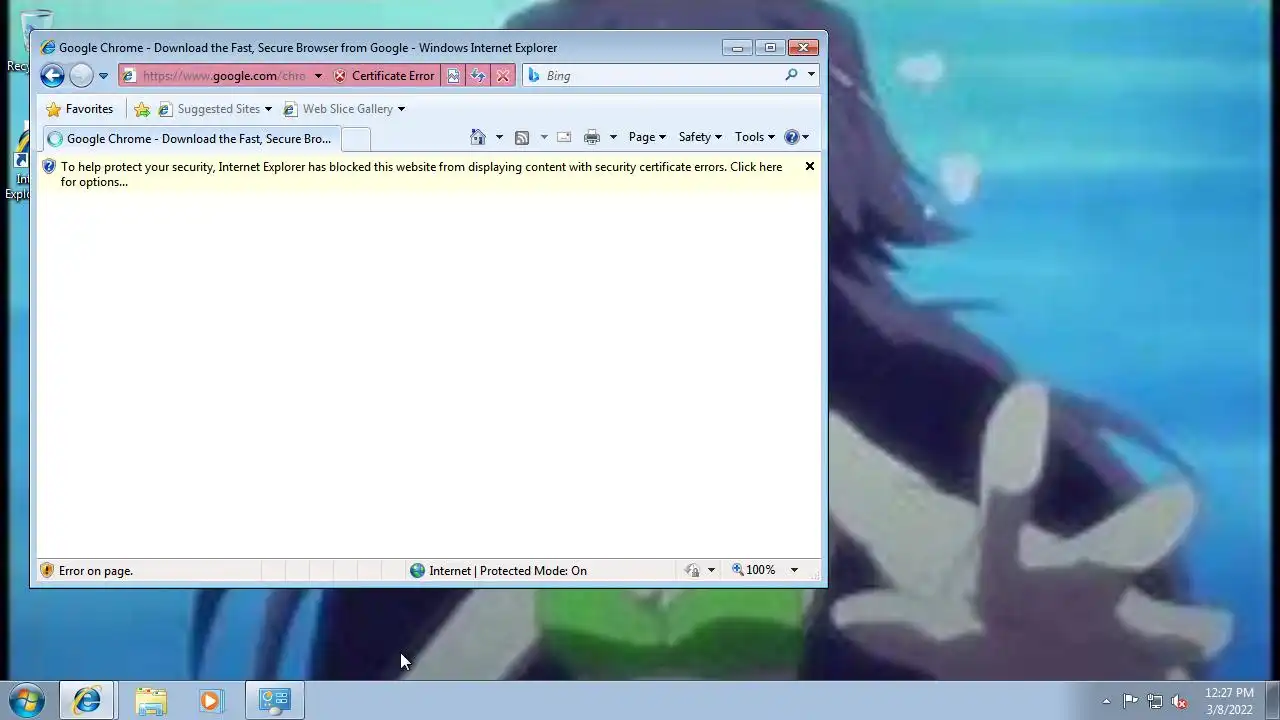Select the Google Chrome download tab
Screen dimensions: 1280x720
[191, 139]
